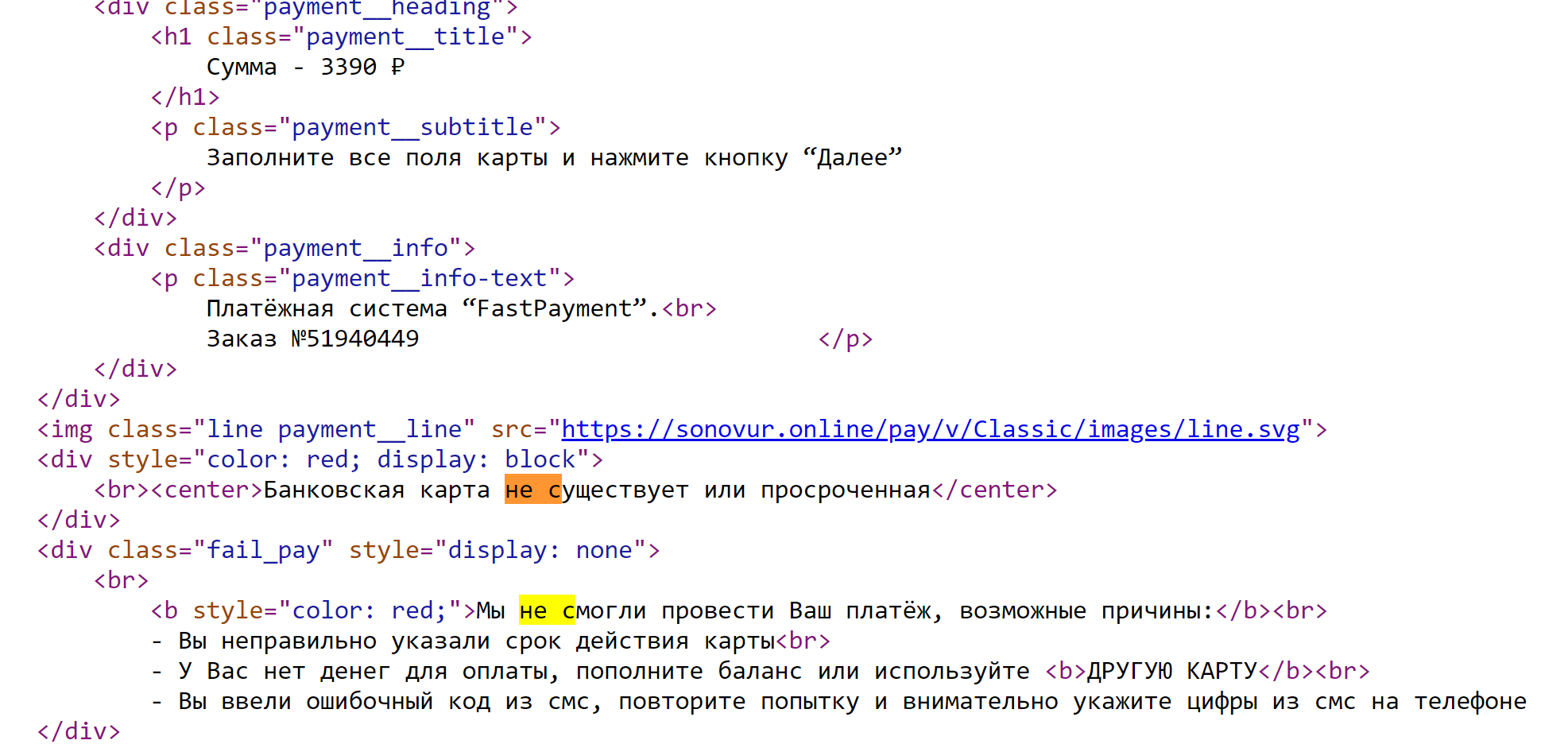Click the text 'возможные причины:'

pyautogui.click(x=1086, y=610)
